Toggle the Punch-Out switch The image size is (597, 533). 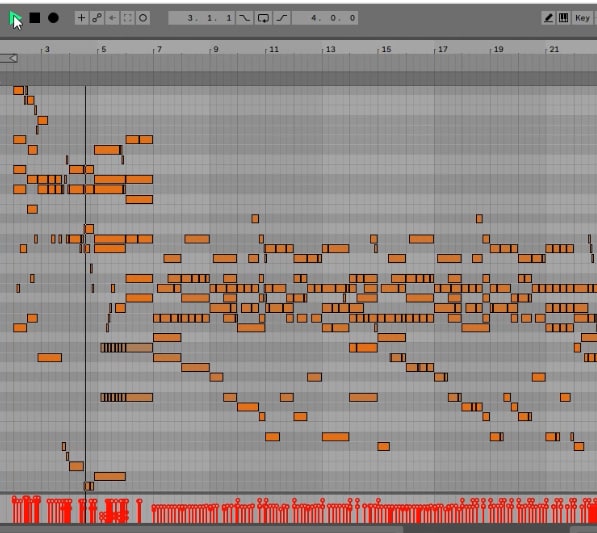point(282,18)
